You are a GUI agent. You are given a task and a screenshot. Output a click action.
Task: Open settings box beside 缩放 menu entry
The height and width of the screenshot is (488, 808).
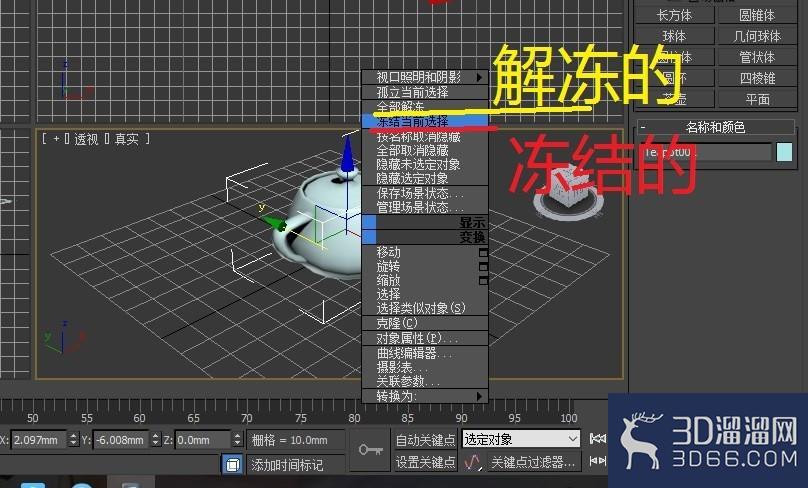[483, 280]
